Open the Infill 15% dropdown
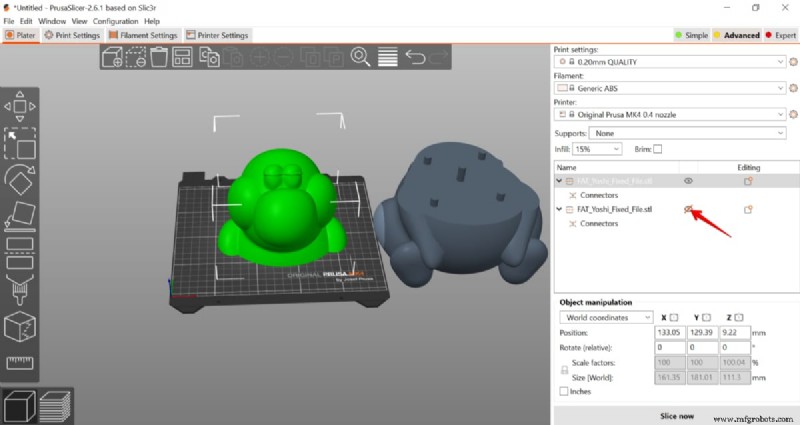 click(x=597, y=149)
